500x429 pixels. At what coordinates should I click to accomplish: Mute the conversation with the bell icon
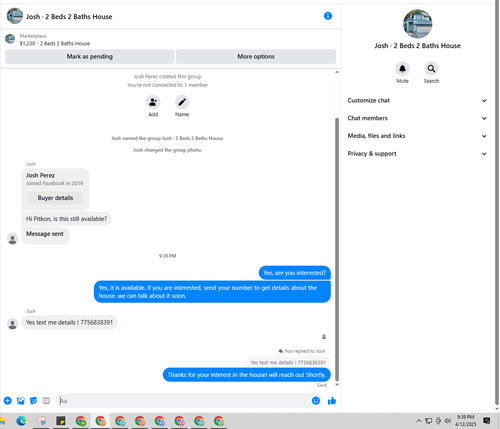point(402,69)
